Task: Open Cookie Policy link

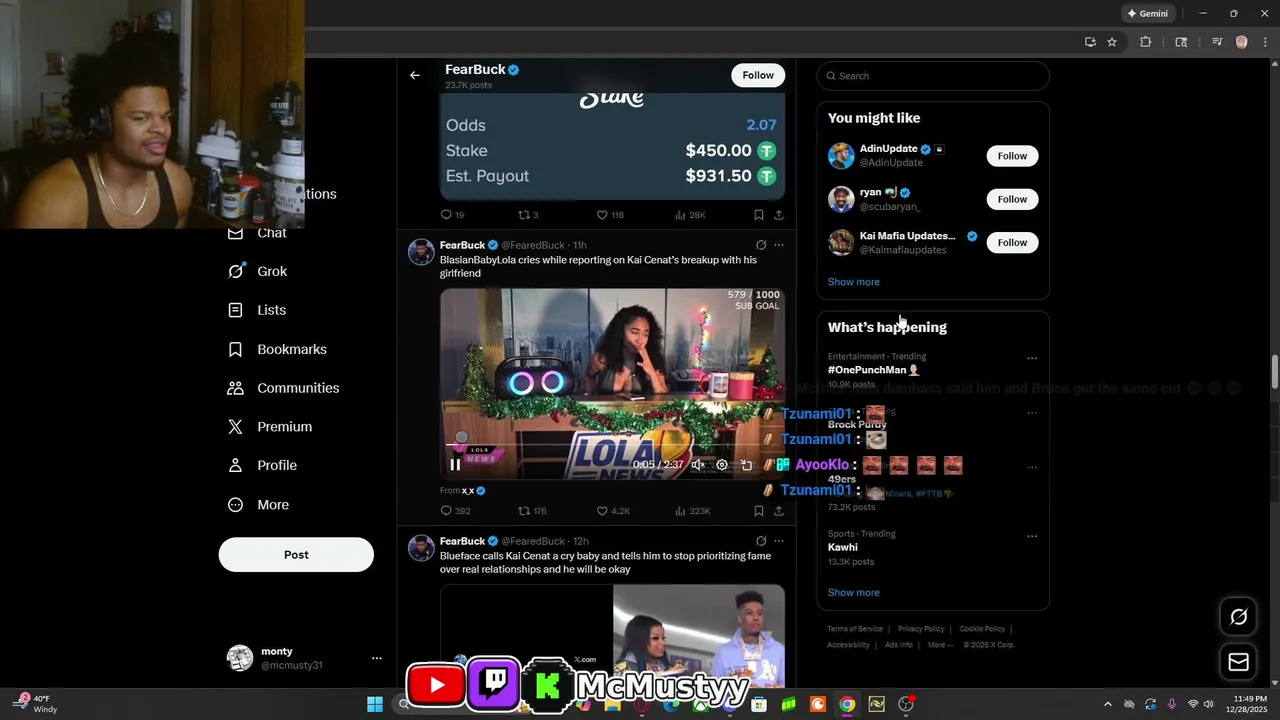Action: tap(982, 629)
